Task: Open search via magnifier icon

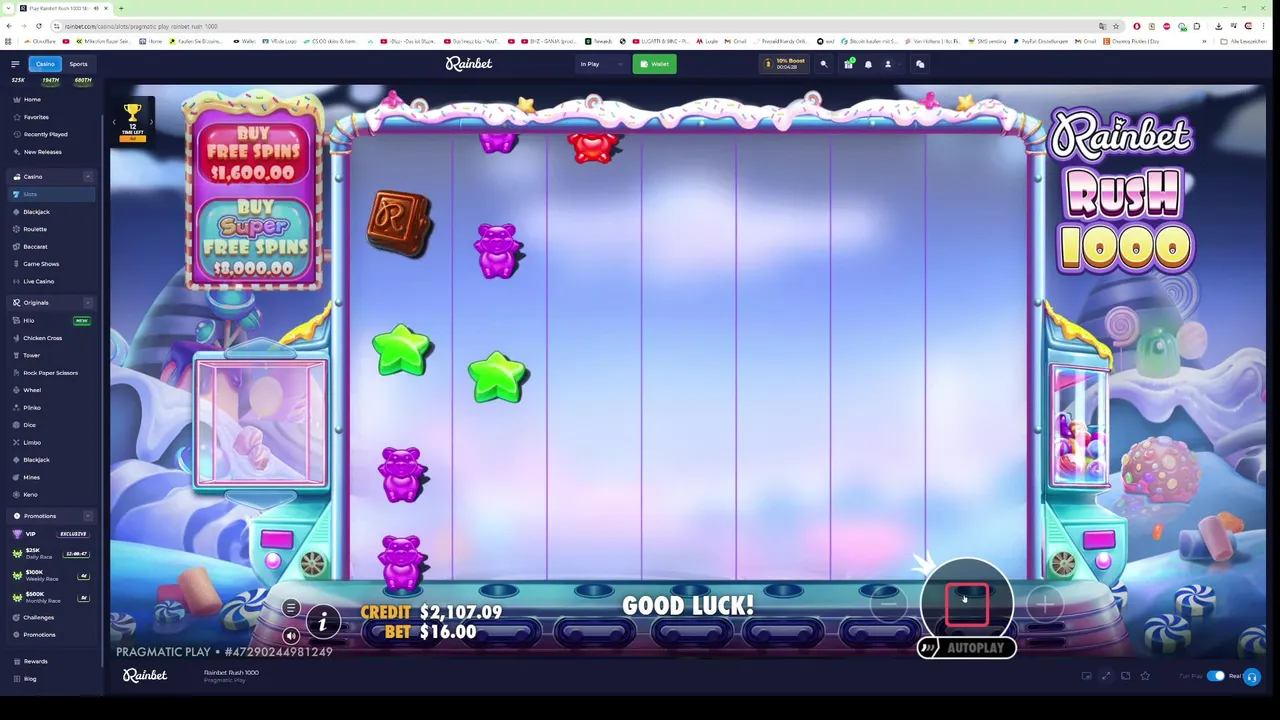Action: 824,64
